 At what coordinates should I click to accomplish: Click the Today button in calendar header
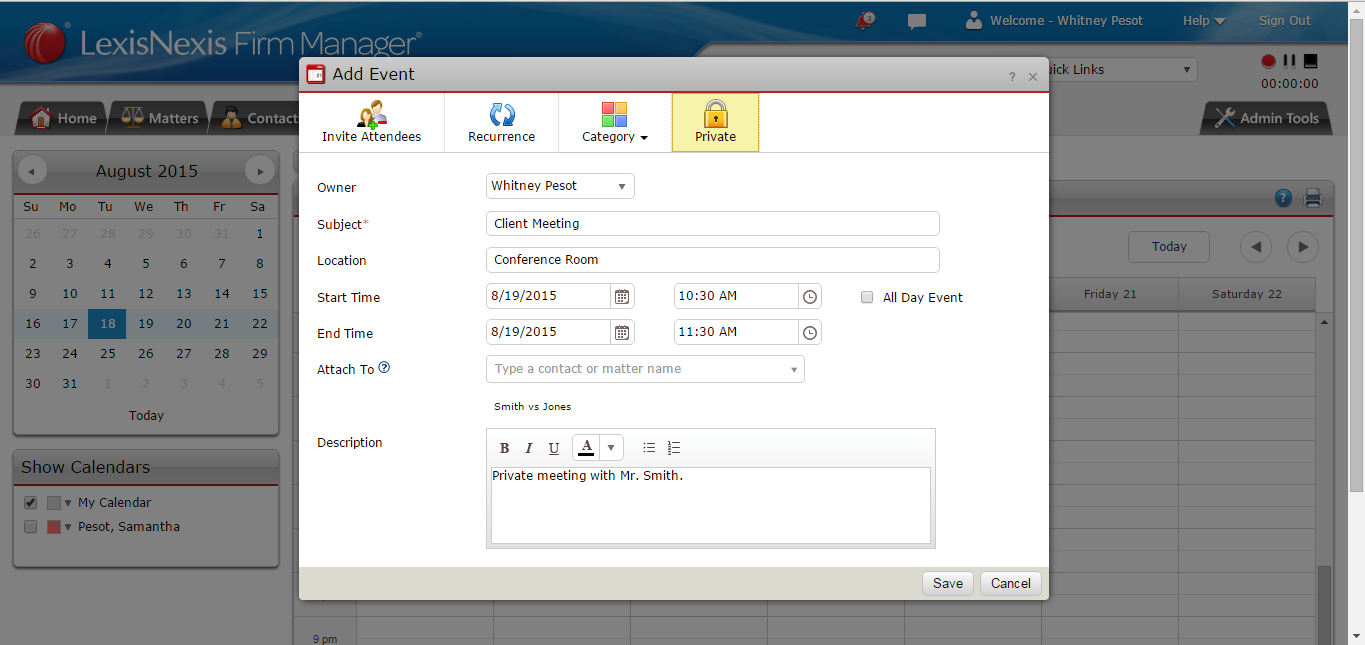pyautogui.click(x=1169, y=247)
